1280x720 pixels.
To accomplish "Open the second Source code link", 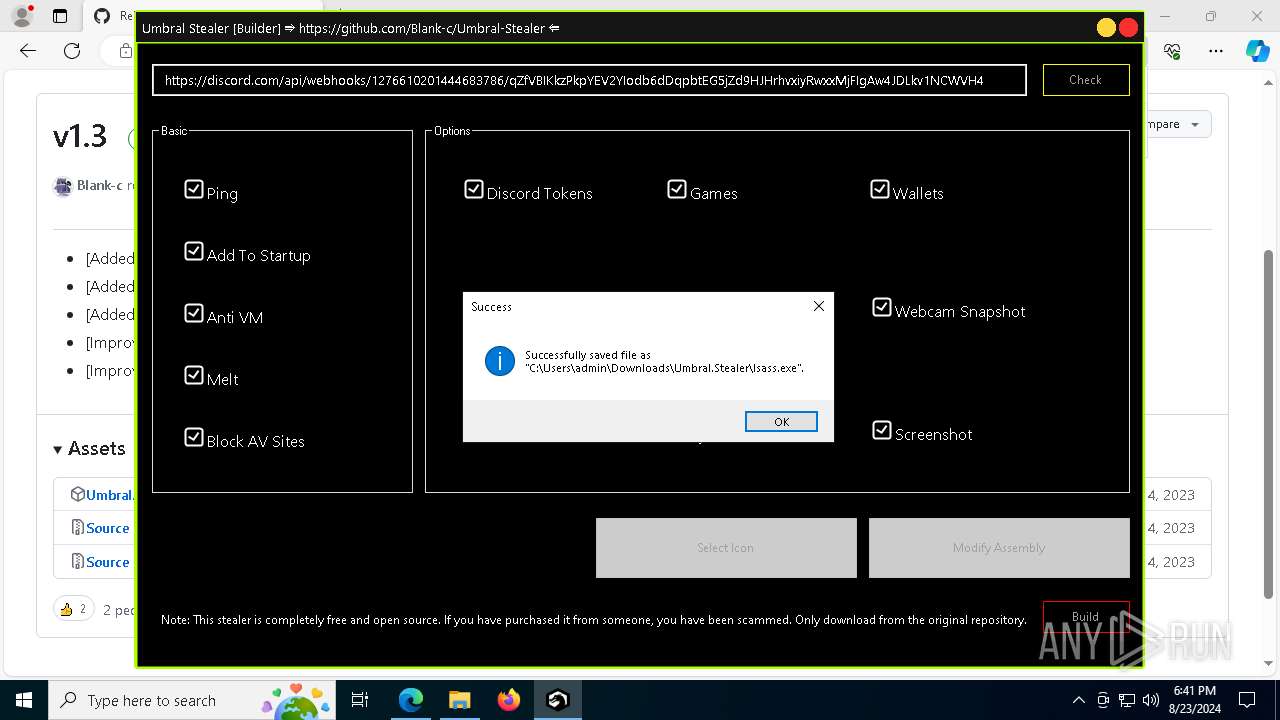I will click(108, 562).
